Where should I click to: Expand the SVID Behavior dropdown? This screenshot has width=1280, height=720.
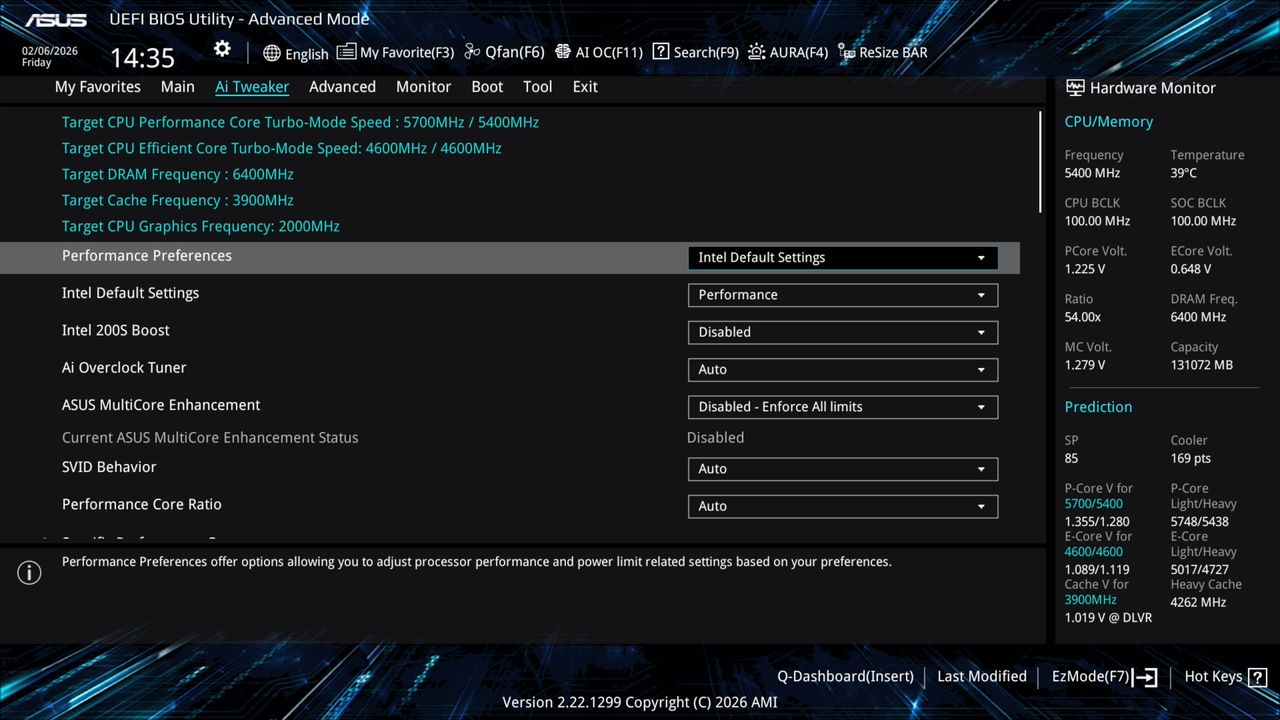[841, 468]
